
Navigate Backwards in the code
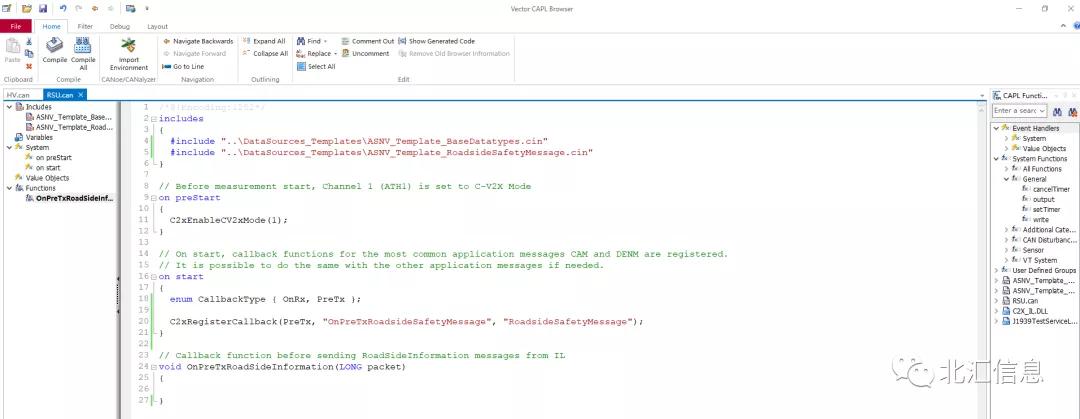click(198, 41)
